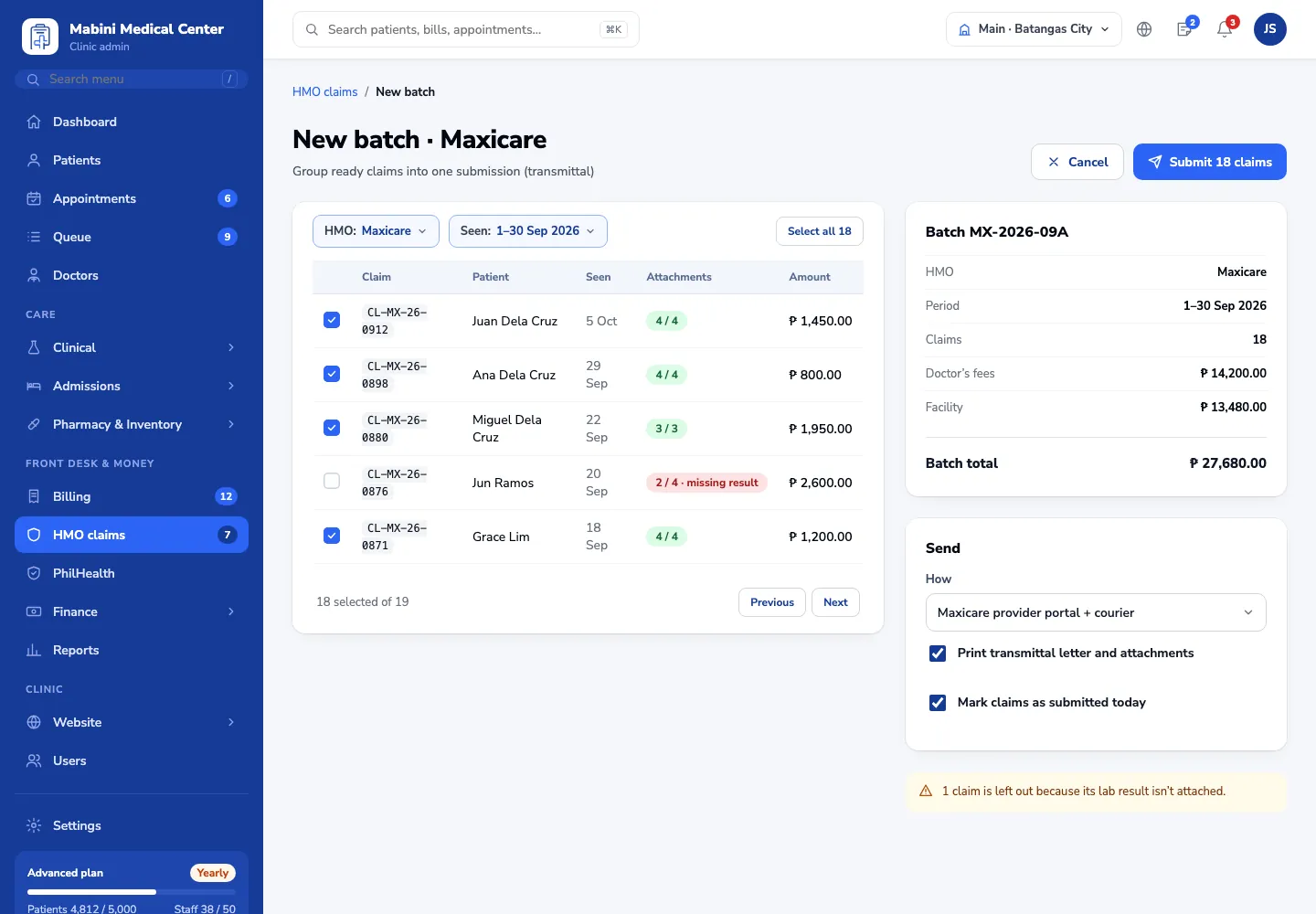Open the Main · Batangas City branch selector
The width and height of the screenshot is (1316, 914).
[1034, 29]
